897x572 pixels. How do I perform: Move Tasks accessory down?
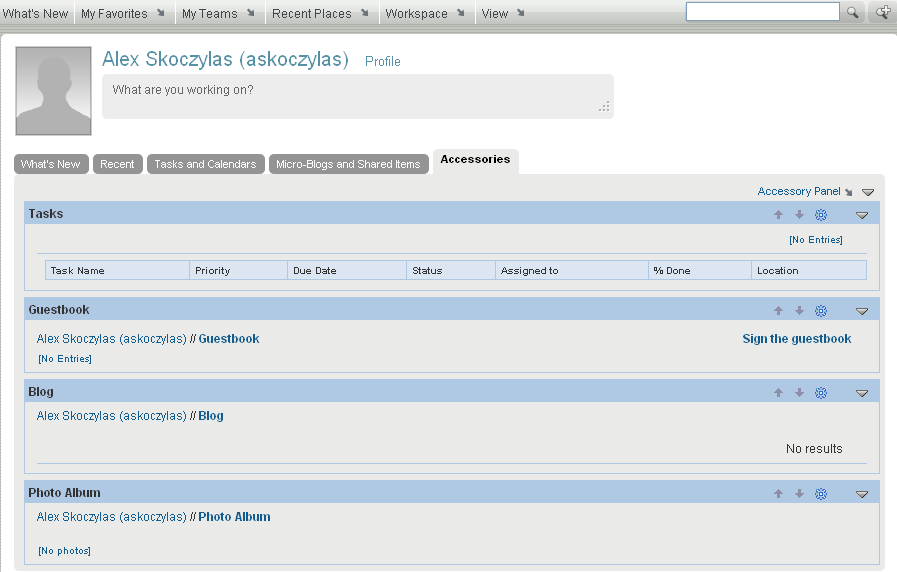pyautogui.click(x=799, y=214)
